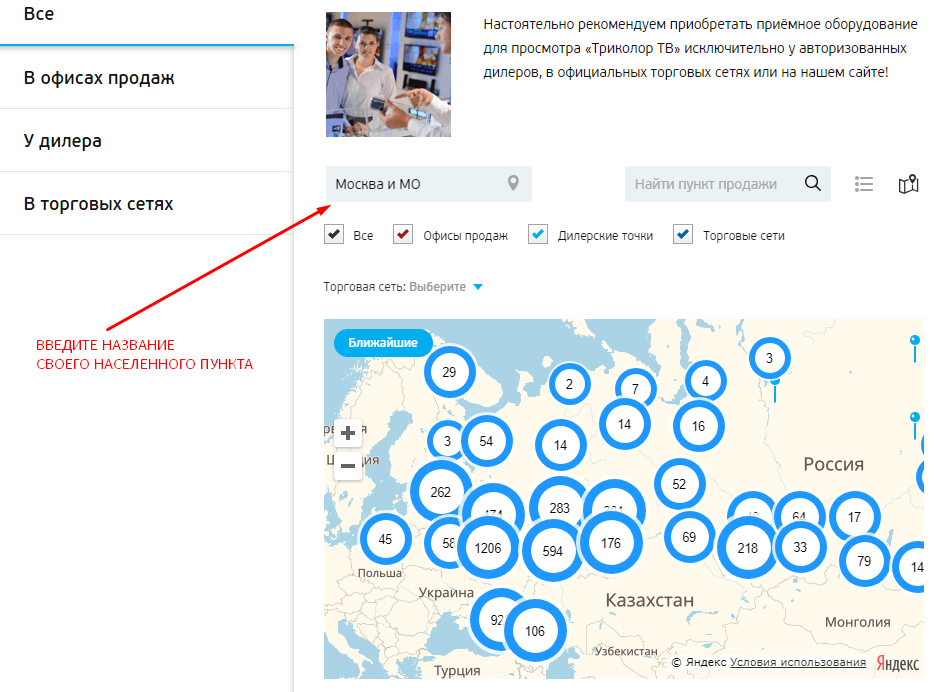Switch to map view icon

908,184
